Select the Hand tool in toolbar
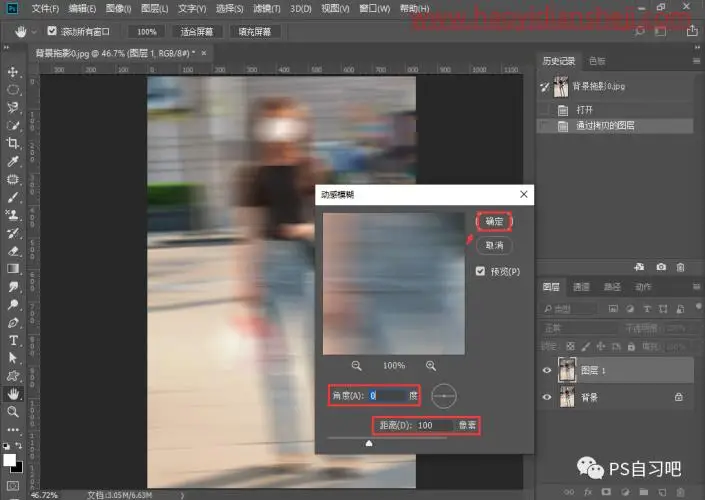This screenshot has height=500, width=705. click(13, 394)
